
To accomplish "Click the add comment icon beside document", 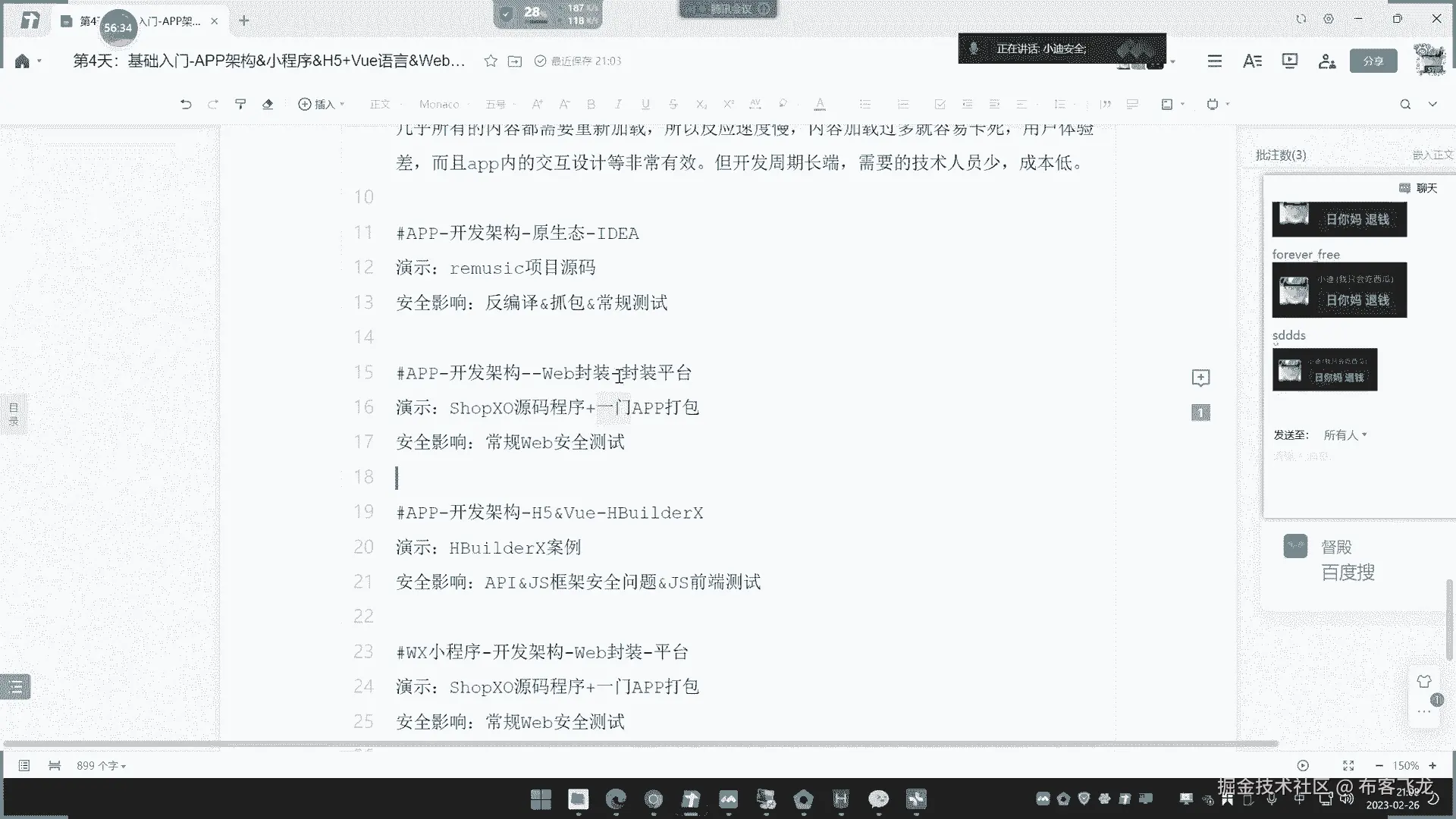I will click(1200, 378).
